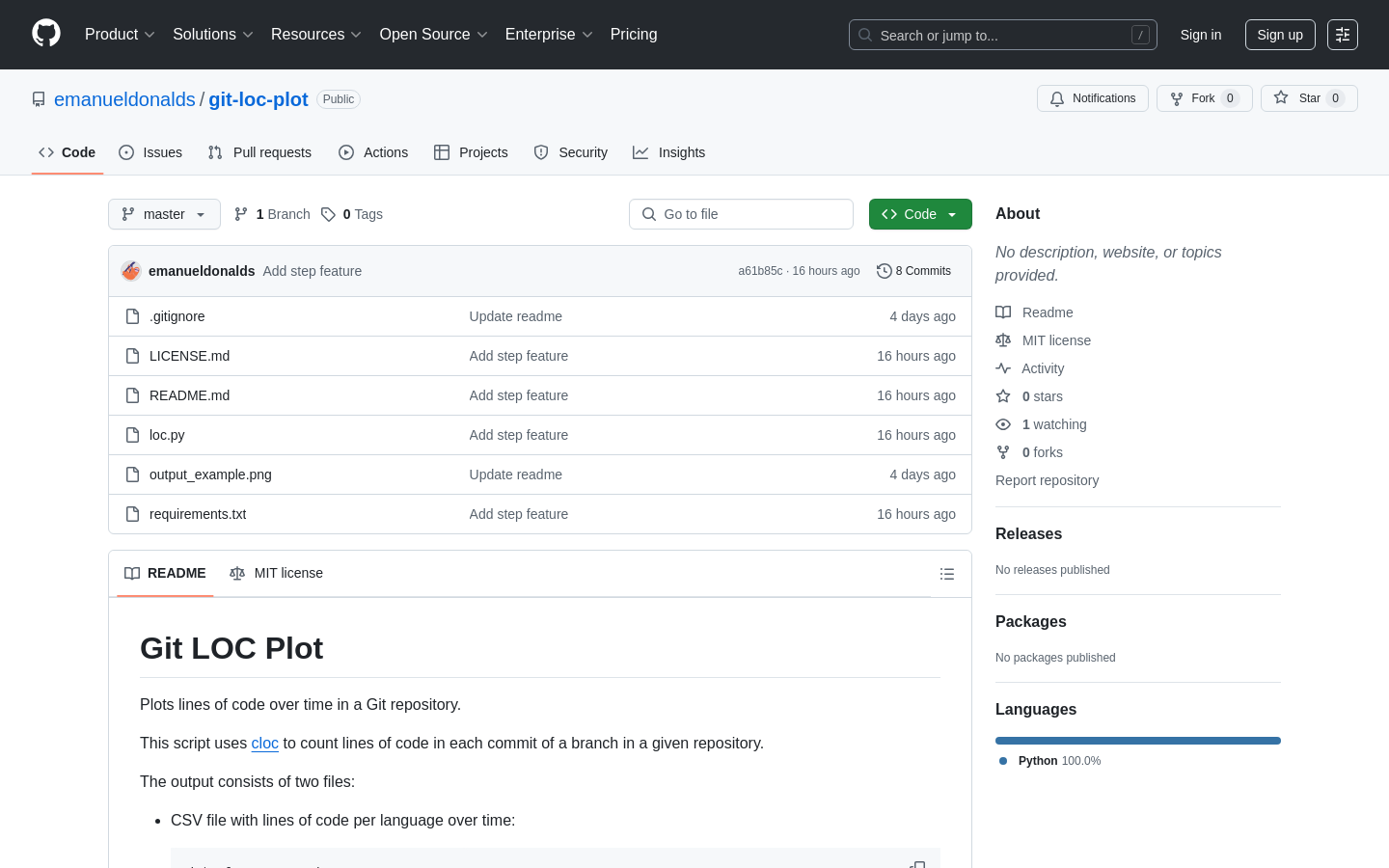Switch to the Actions tab
Screen dimensions: 1389x868
pos(373,152)
